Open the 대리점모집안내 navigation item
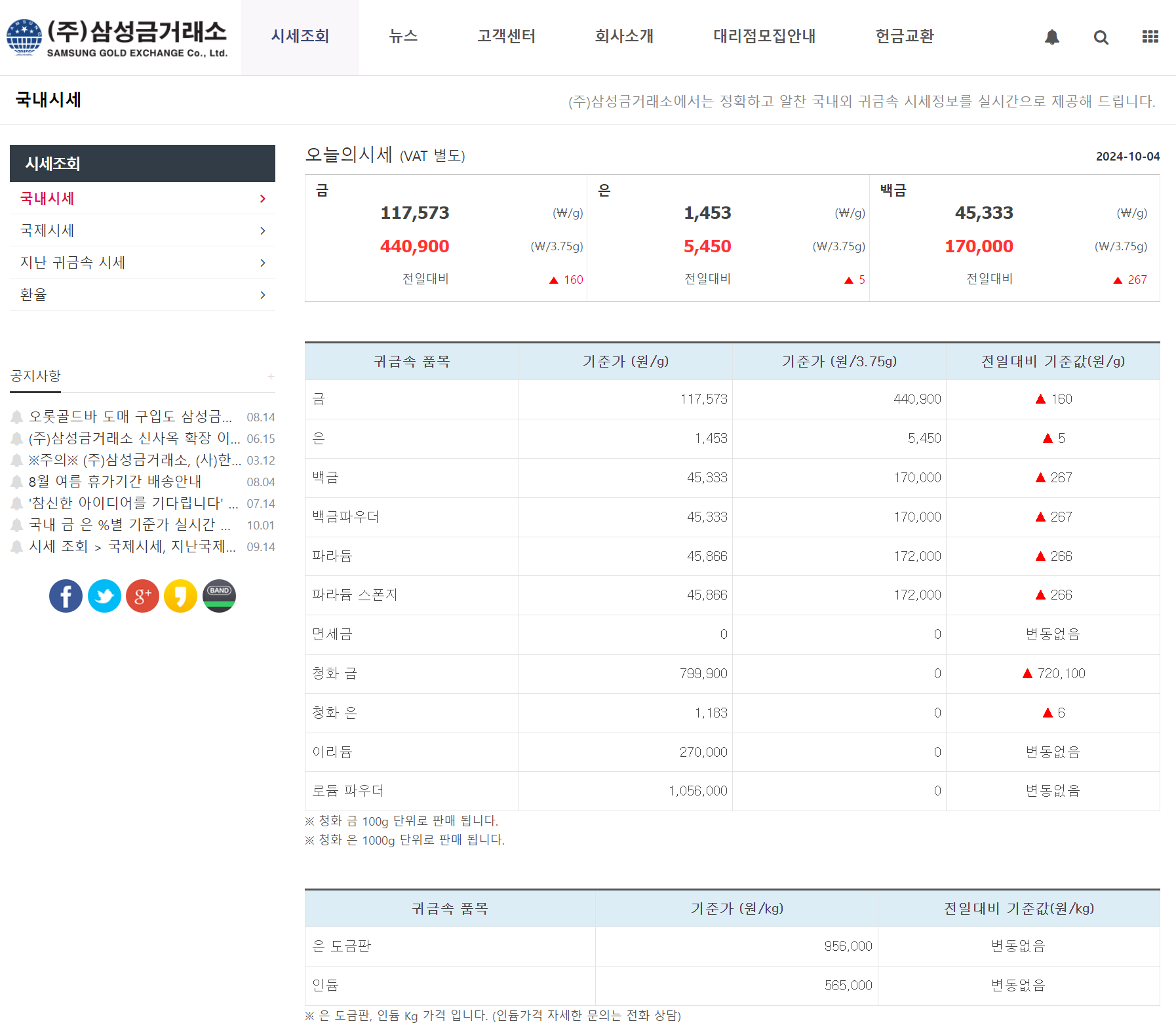1176x1034 pixels. [x=764, y=37]
